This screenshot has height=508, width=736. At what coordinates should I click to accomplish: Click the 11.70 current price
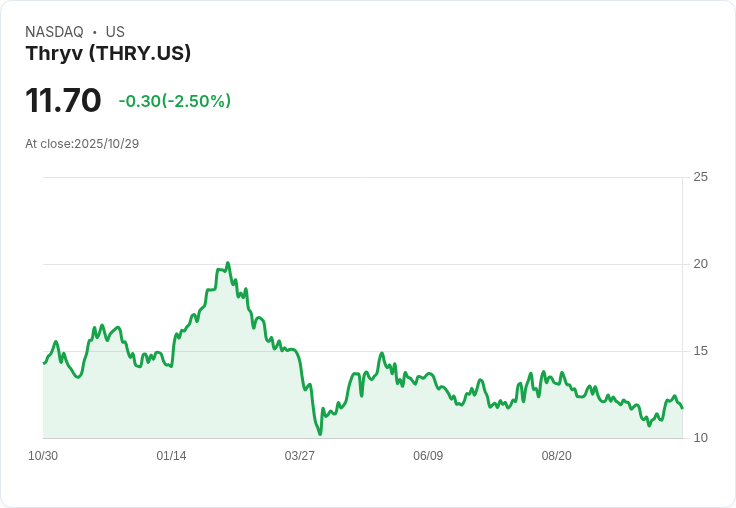pos(63,101)
